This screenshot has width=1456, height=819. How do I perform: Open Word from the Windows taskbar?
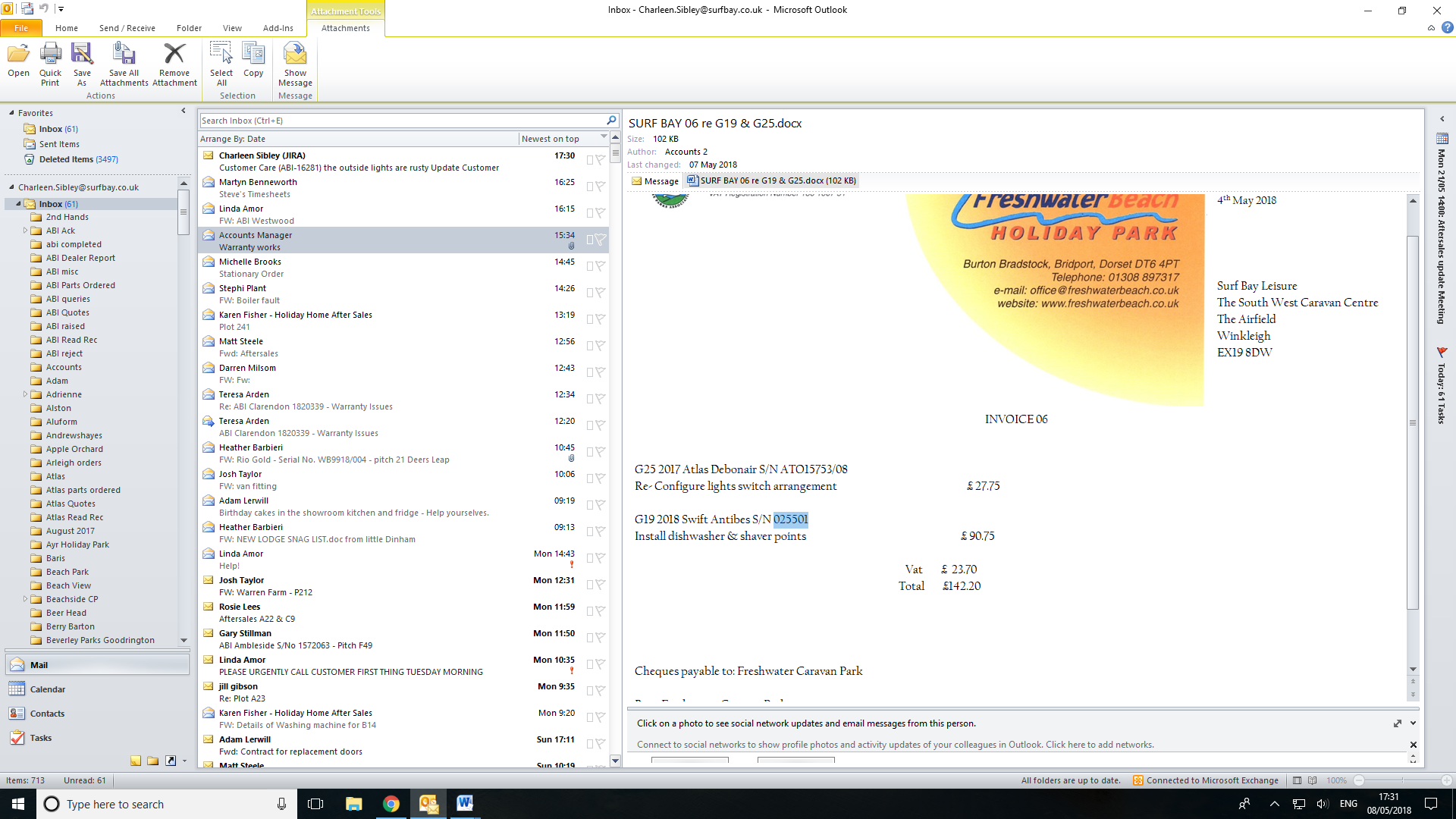[464, 804]
